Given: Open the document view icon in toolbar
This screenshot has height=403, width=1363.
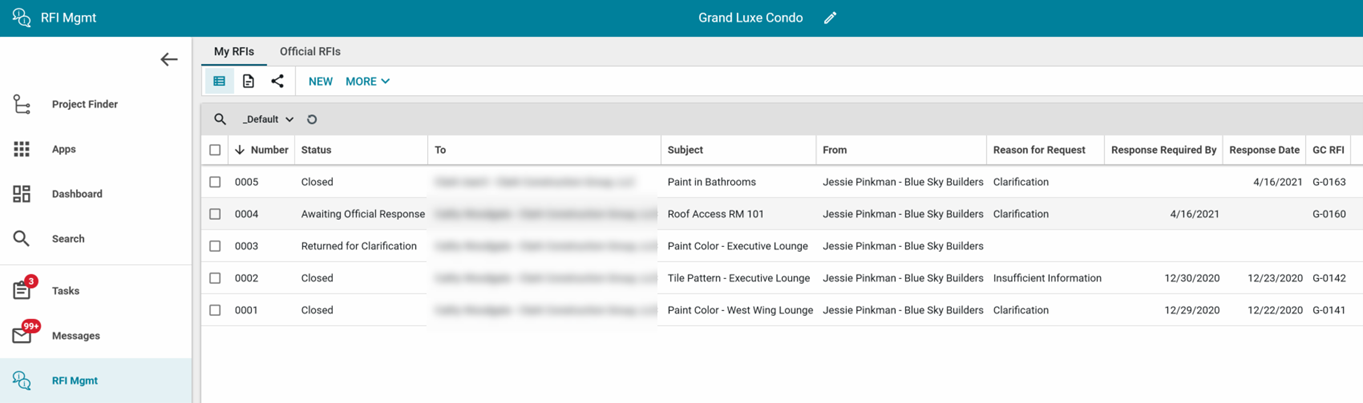Looking at the screenshot, I should 248,81.
